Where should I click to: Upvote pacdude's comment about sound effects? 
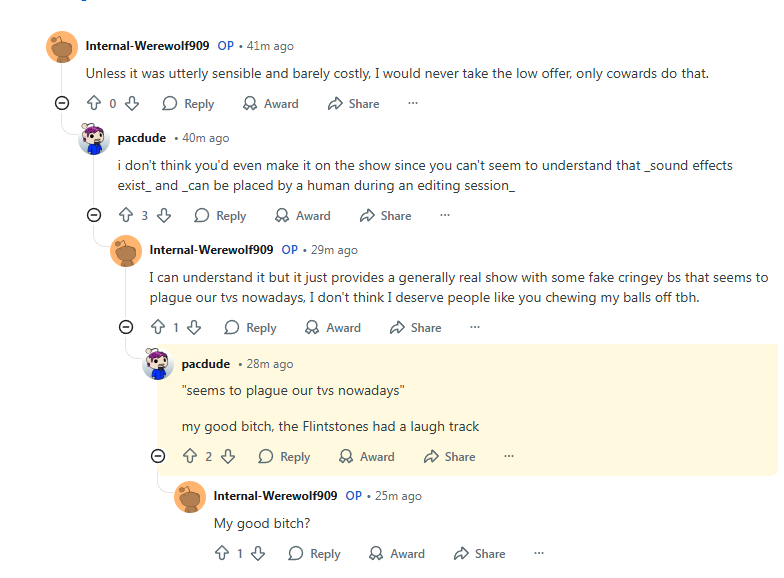coord(126,216)
